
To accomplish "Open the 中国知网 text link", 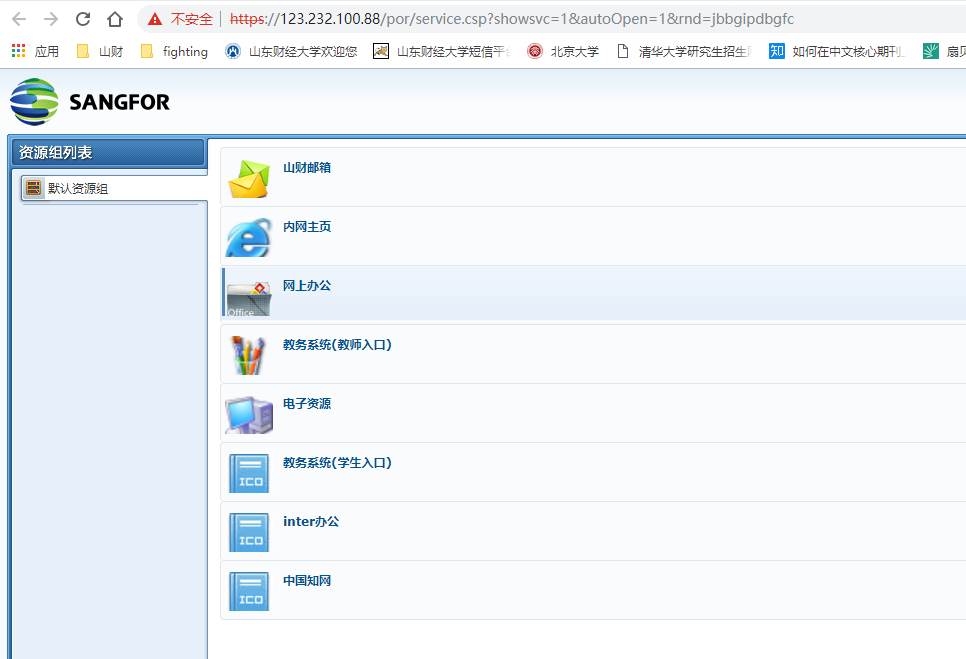I will [307, 581].
